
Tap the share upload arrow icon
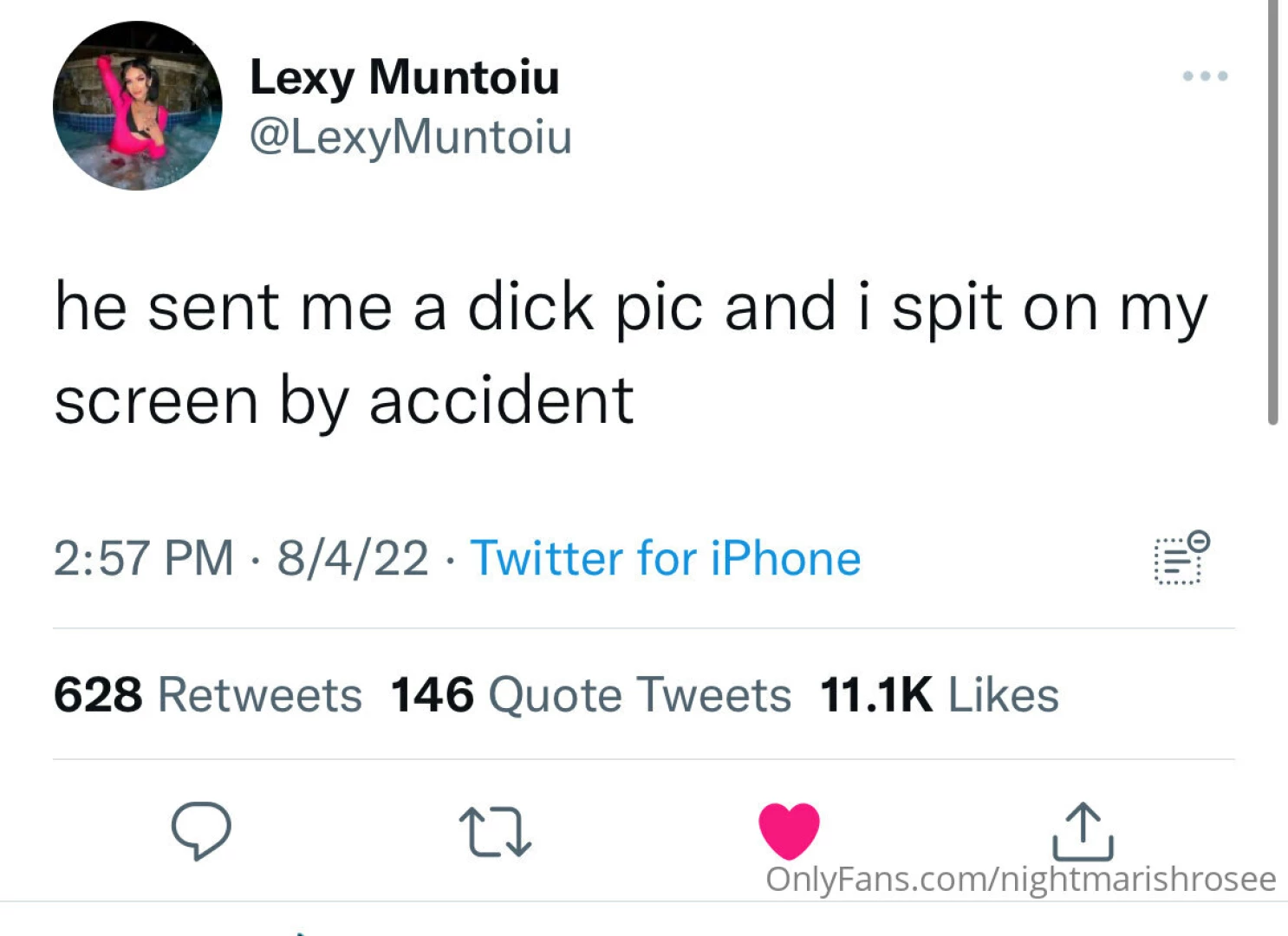click(1083, 832)
